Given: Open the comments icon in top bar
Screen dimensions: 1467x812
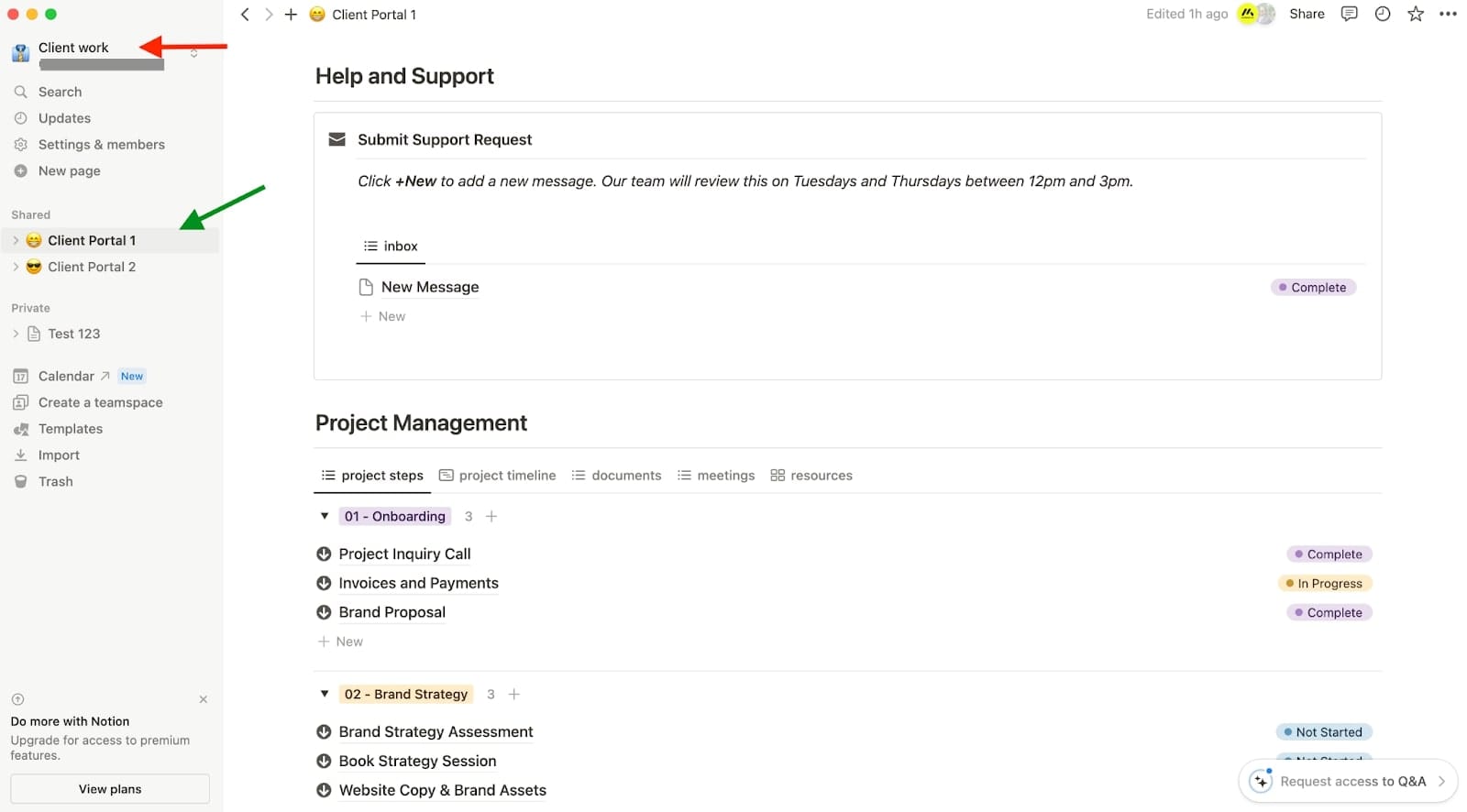Looking at the screenshot, I should point(1349,14).
